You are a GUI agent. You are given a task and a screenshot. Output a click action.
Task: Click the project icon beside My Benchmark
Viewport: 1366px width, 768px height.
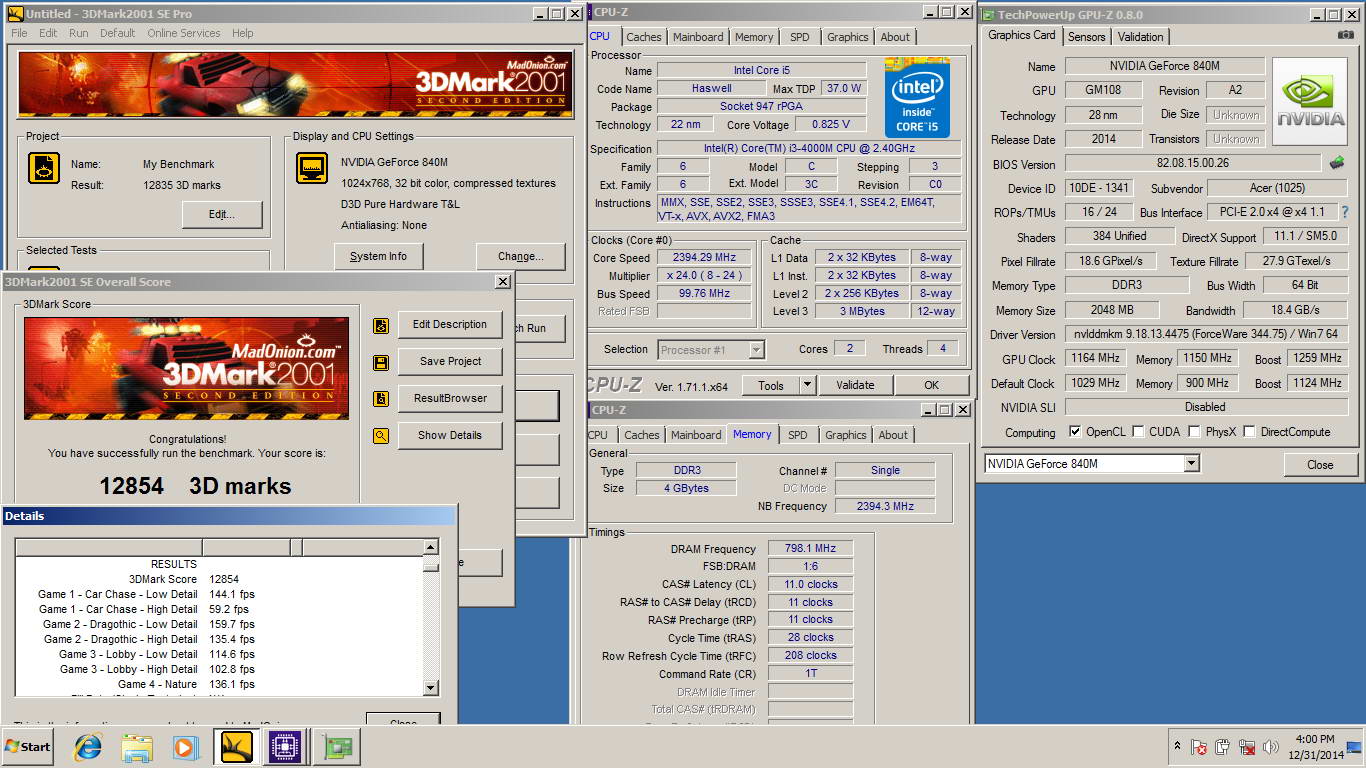coord(44,168)
